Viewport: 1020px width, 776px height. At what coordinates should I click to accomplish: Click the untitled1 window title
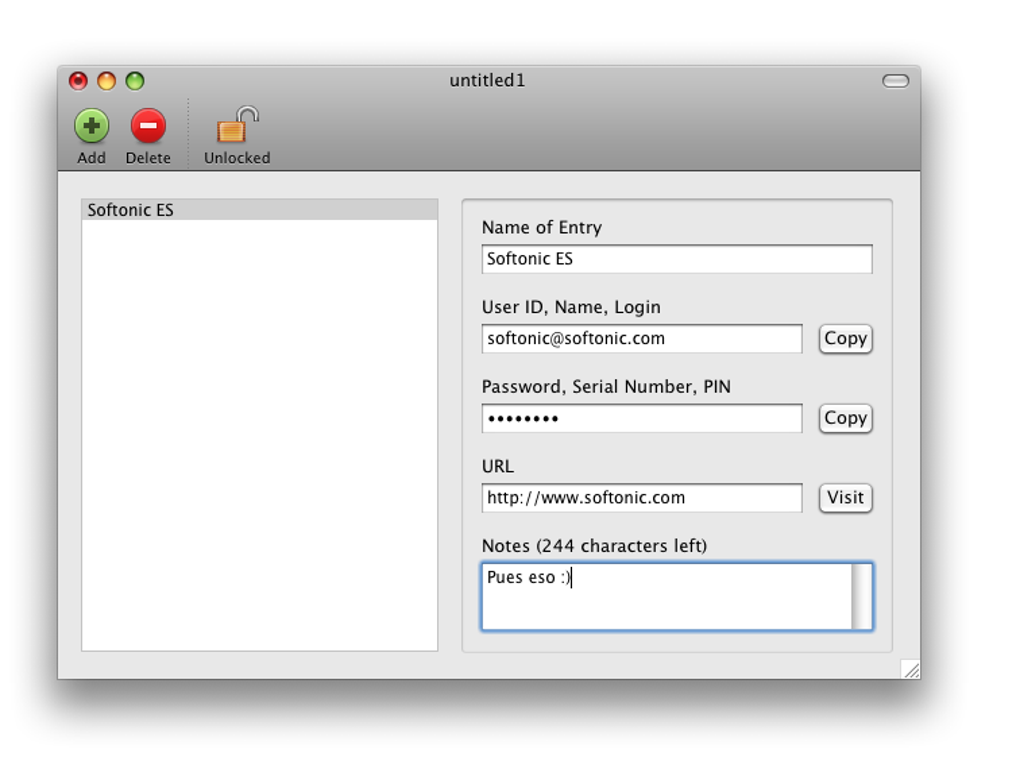pyautogui.click(x=487, y=81)
